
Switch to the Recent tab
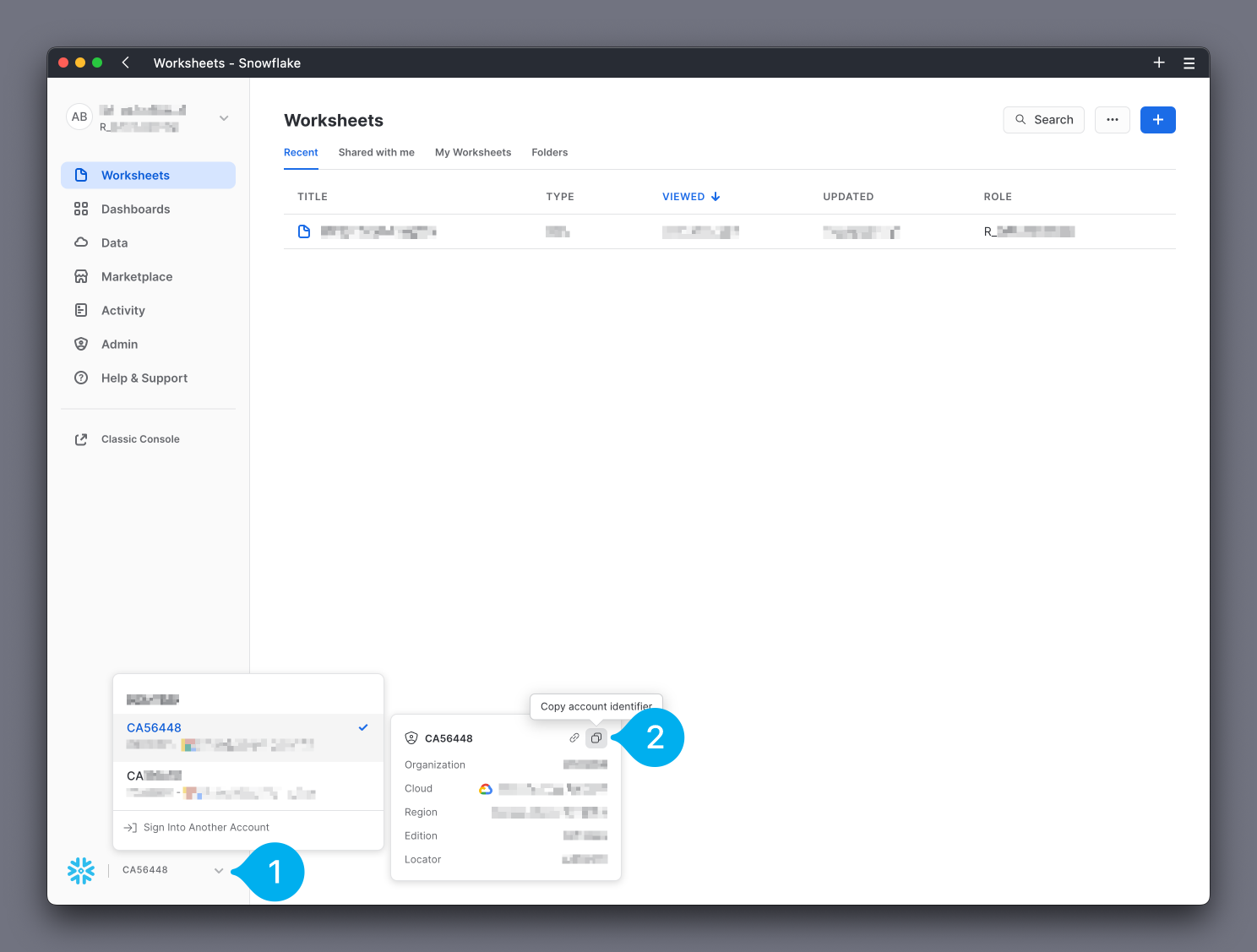pos(301,153)
